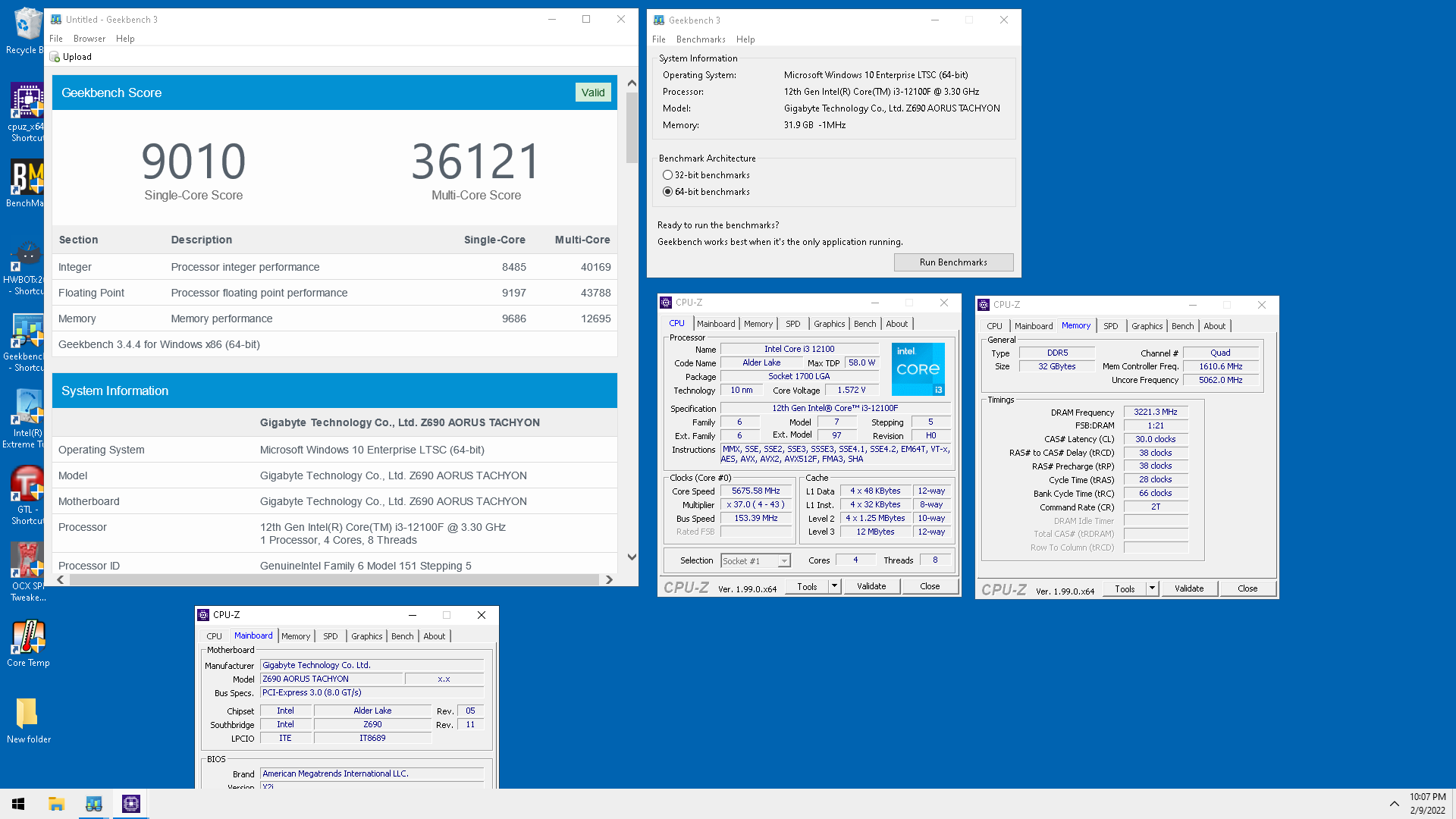Switch to Mainboard tab in CPU-Z CPU window
Screen dimensions: 1456x819
pyautogui.click(x=716, y=324)
